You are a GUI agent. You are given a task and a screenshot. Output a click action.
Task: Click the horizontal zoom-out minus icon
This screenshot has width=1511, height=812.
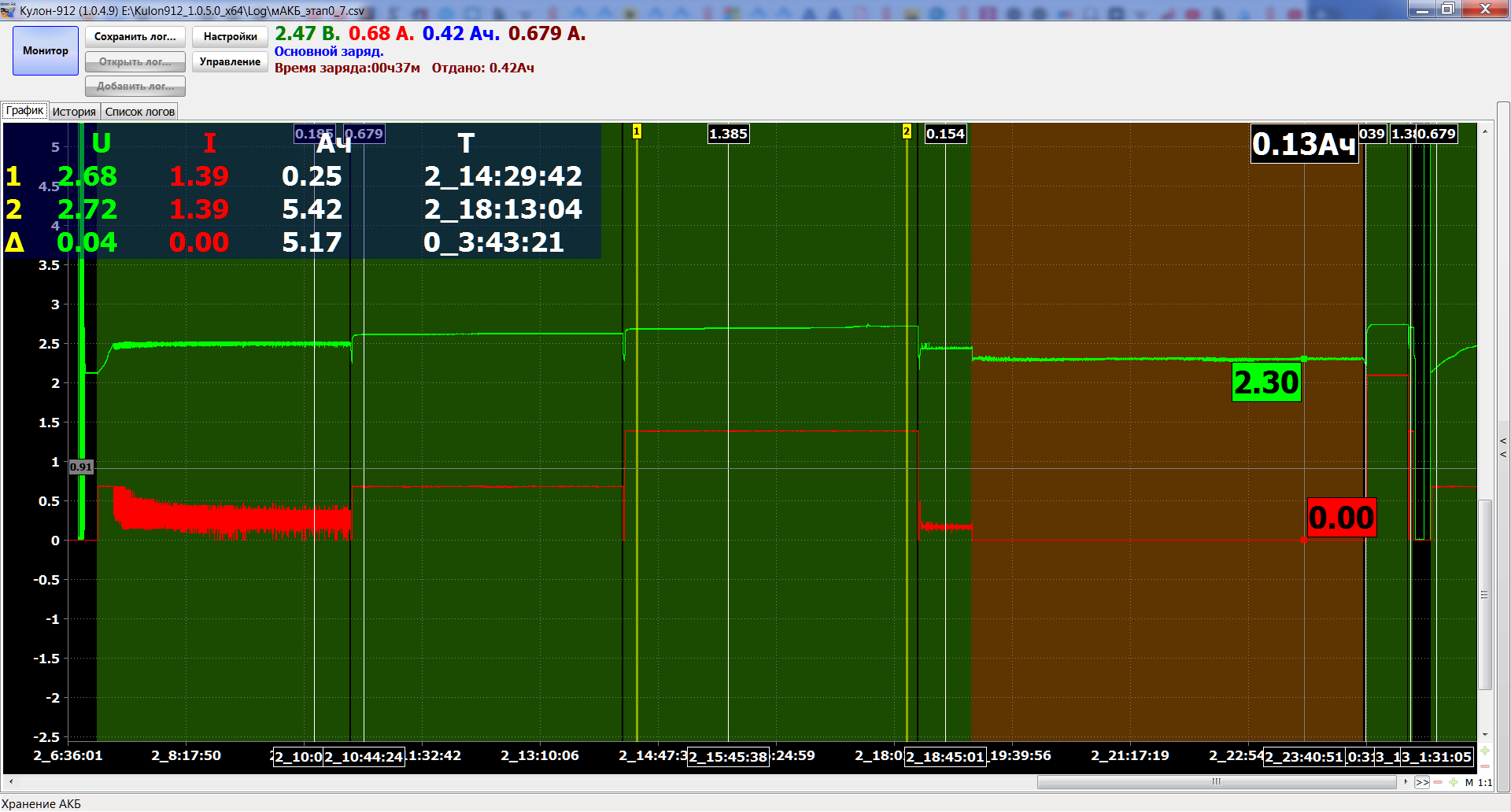click(1438, 782)
